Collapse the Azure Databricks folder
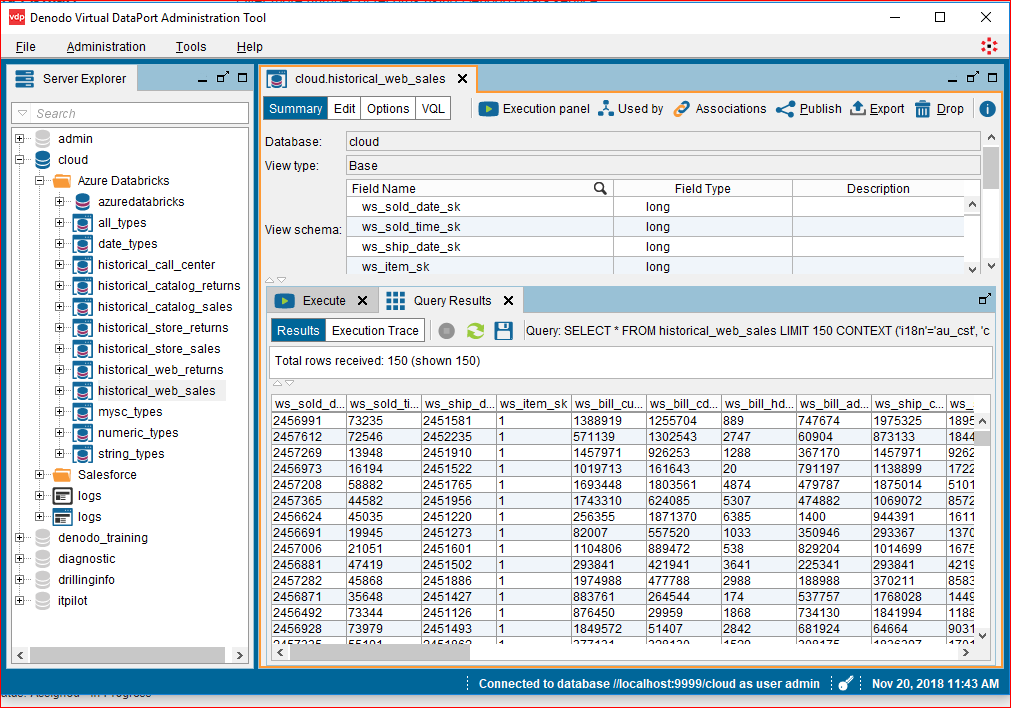Screen dimensions: 1011x708 (40, 181)
